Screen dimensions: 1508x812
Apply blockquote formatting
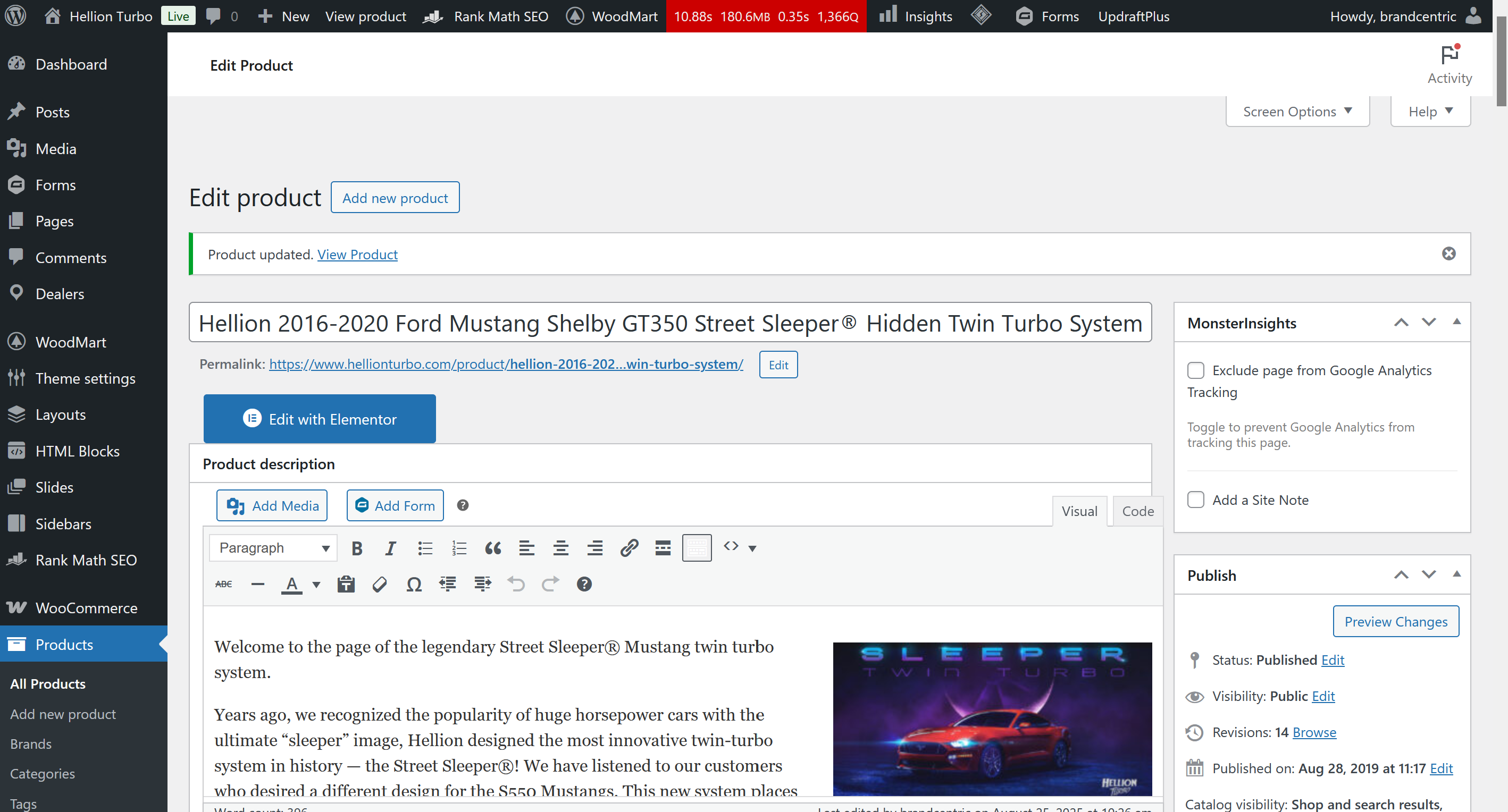click(493, 548)
